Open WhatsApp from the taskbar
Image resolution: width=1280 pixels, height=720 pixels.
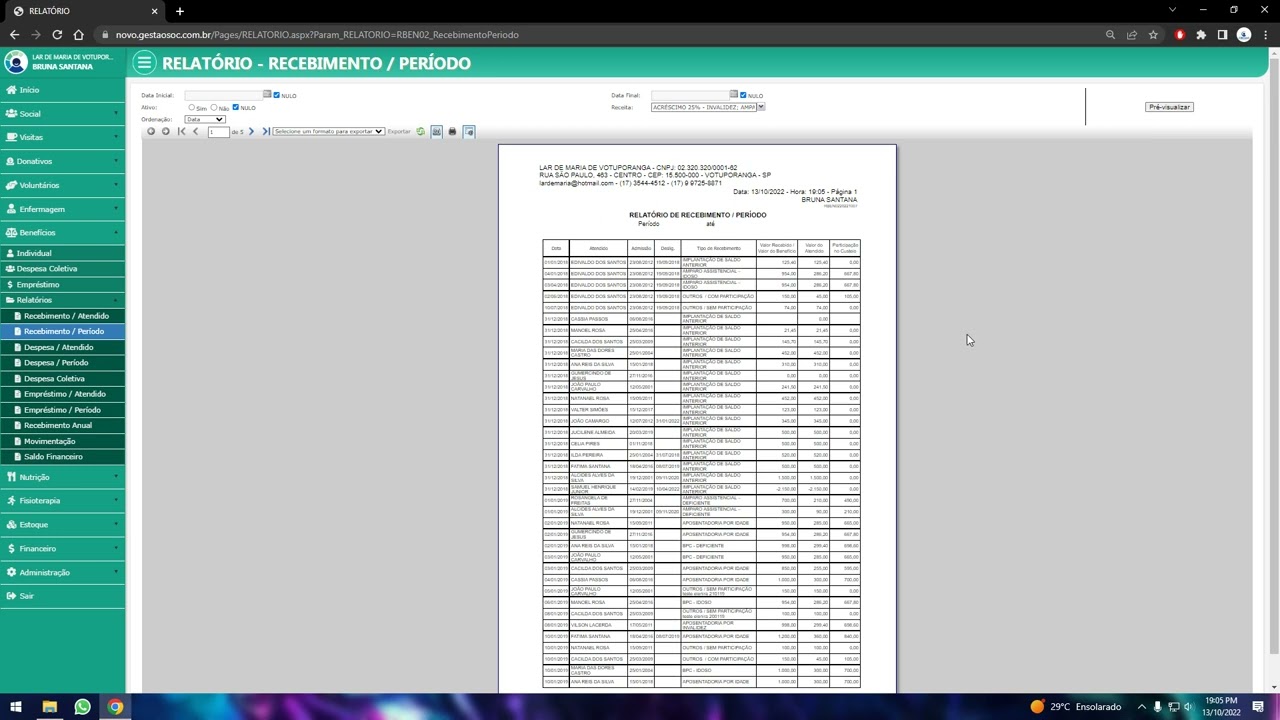tap(82, 707)
